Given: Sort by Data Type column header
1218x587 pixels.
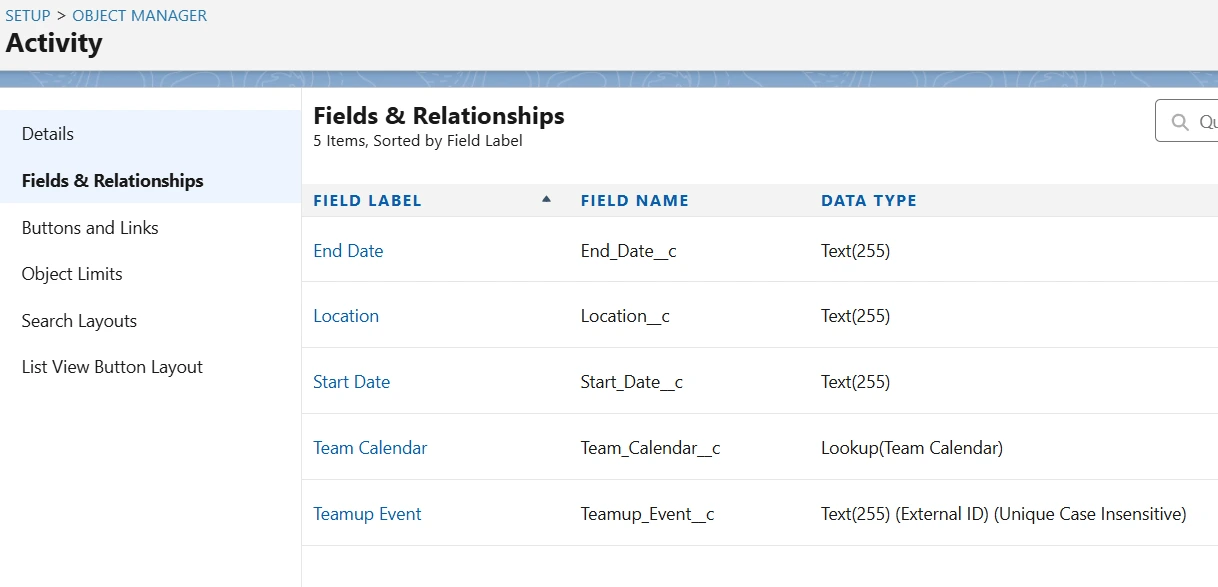Looking at the screenshot, I should tap(868, 201).
